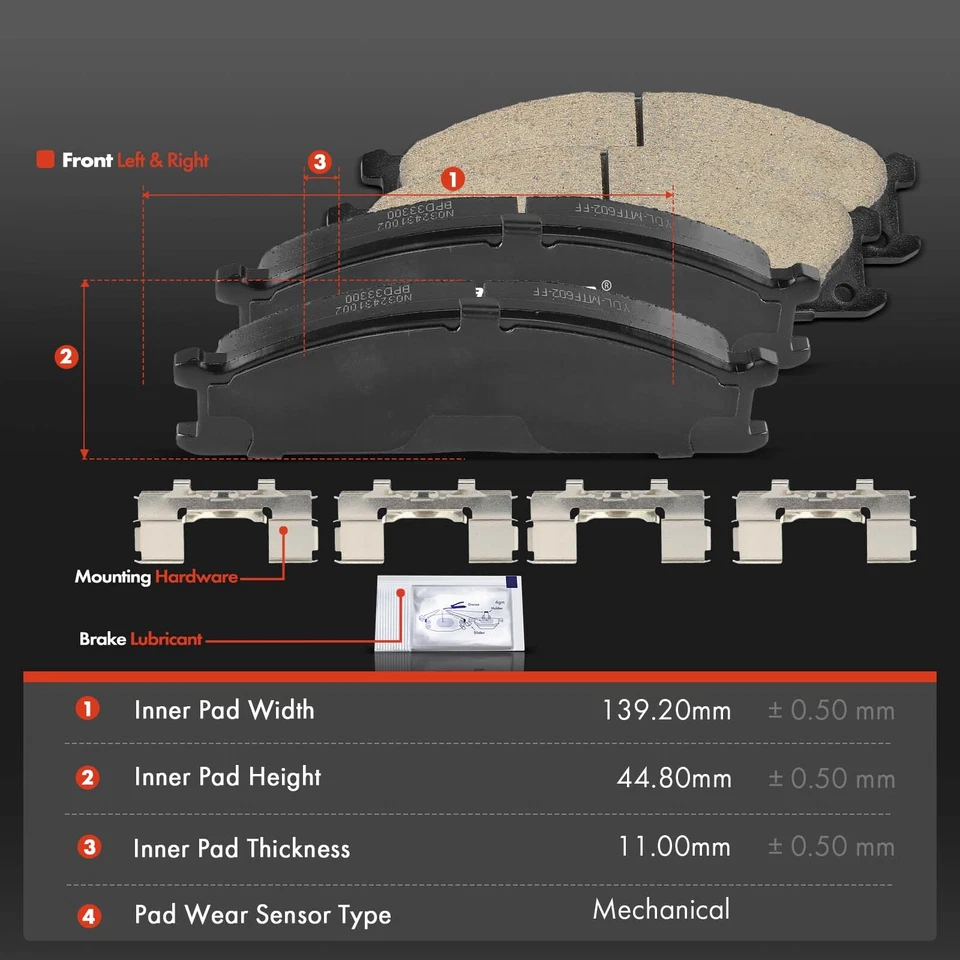Click the 'Mechanical' value
This screenshot has width=960, height=960.
point(661,909)
